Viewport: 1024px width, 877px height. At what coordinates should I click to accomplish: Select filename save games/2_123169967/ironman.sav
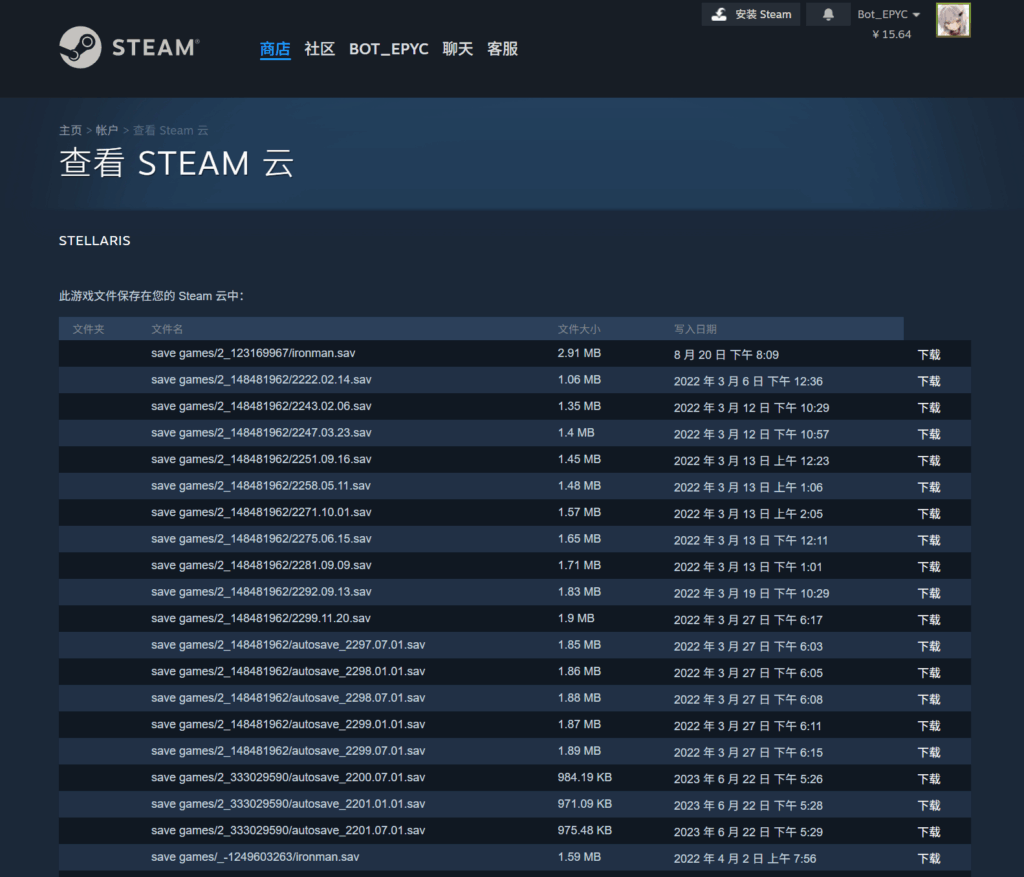(253, 353)
